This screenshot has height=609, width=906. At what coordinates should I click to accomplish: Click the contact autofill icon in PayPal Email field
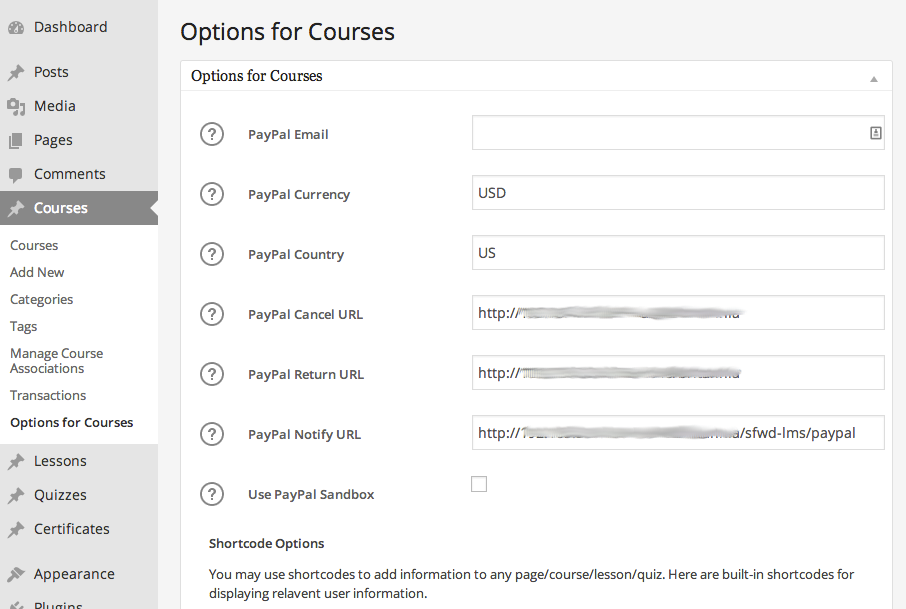tap(876, 133)
